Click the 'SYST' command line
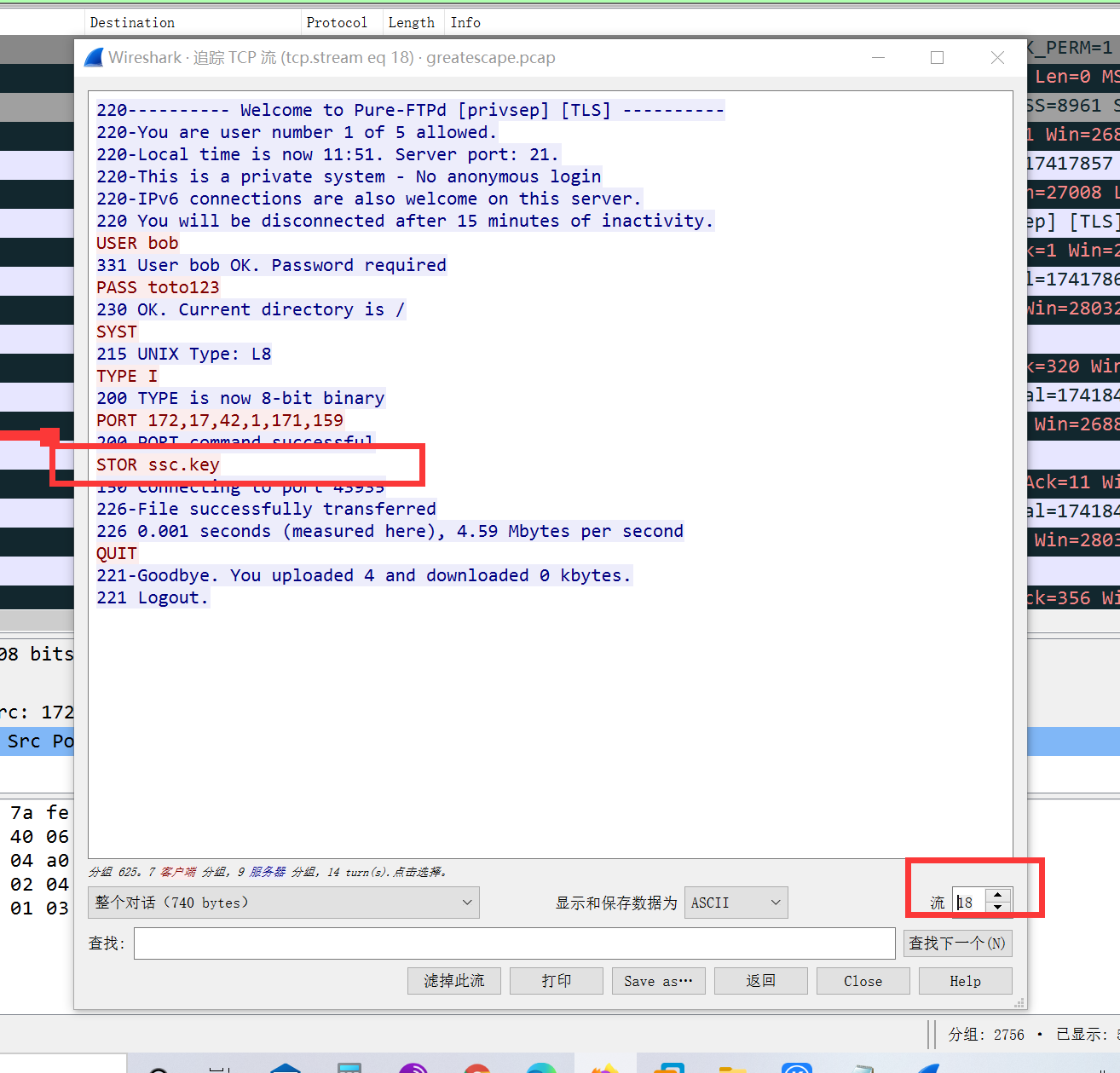1120x1073 pixels. coord(117,332)
